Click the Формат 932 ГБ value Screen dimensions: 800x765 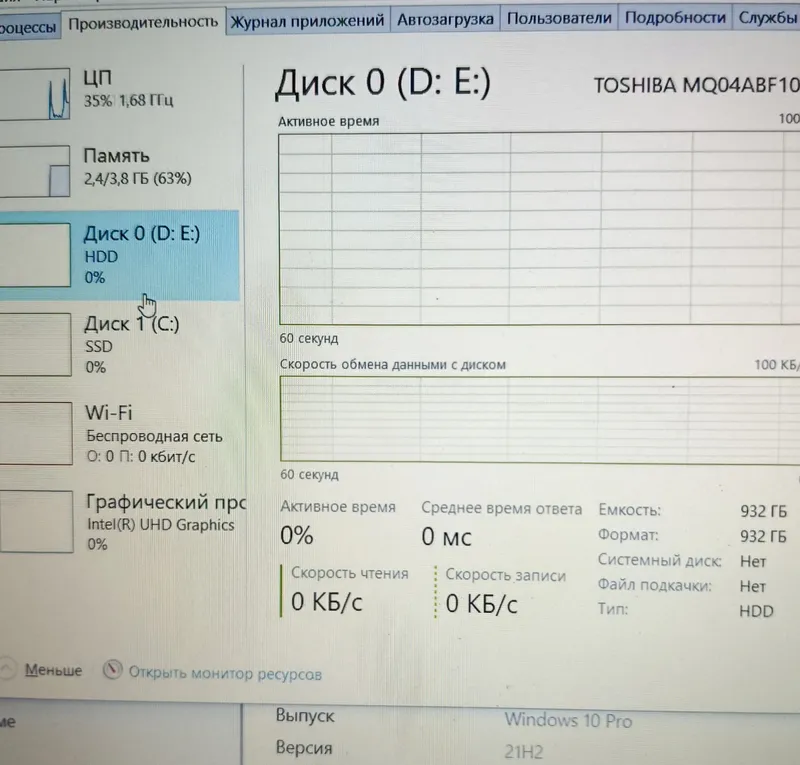pos(763,536)
